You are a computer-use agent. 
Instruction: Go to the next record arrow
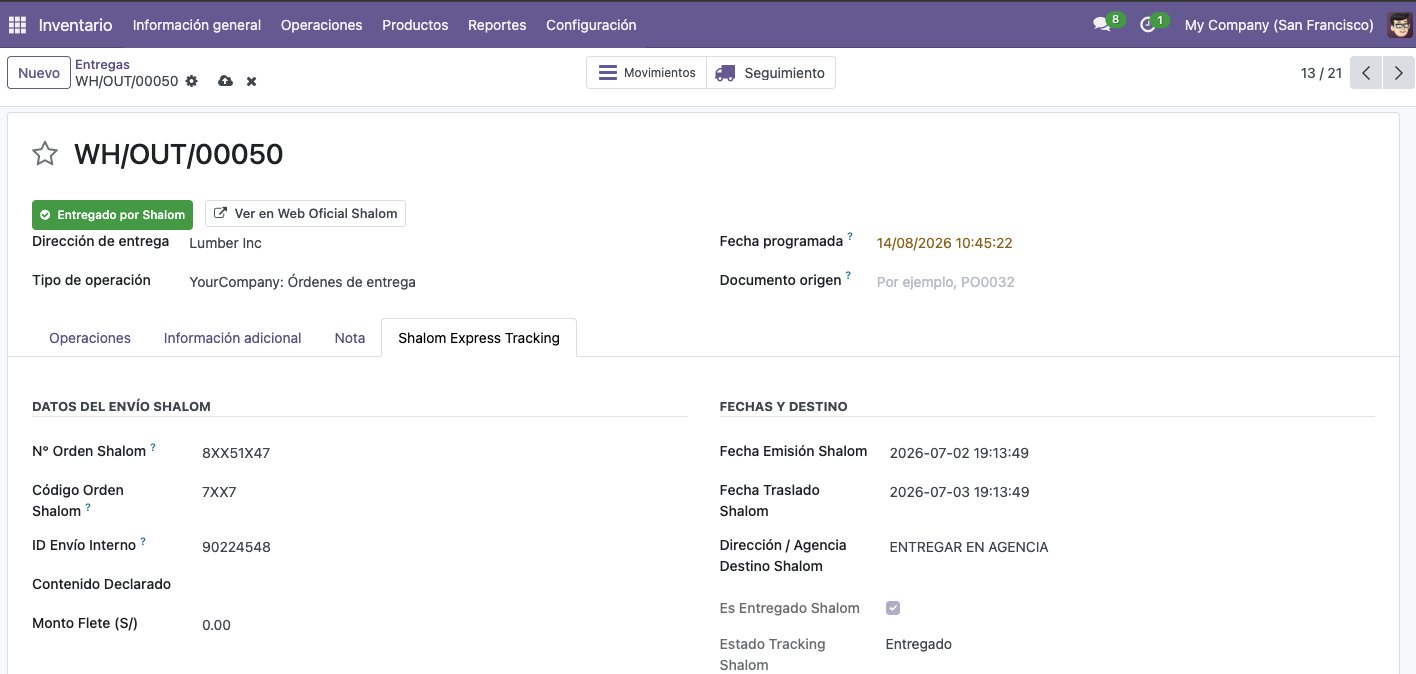1399,73
